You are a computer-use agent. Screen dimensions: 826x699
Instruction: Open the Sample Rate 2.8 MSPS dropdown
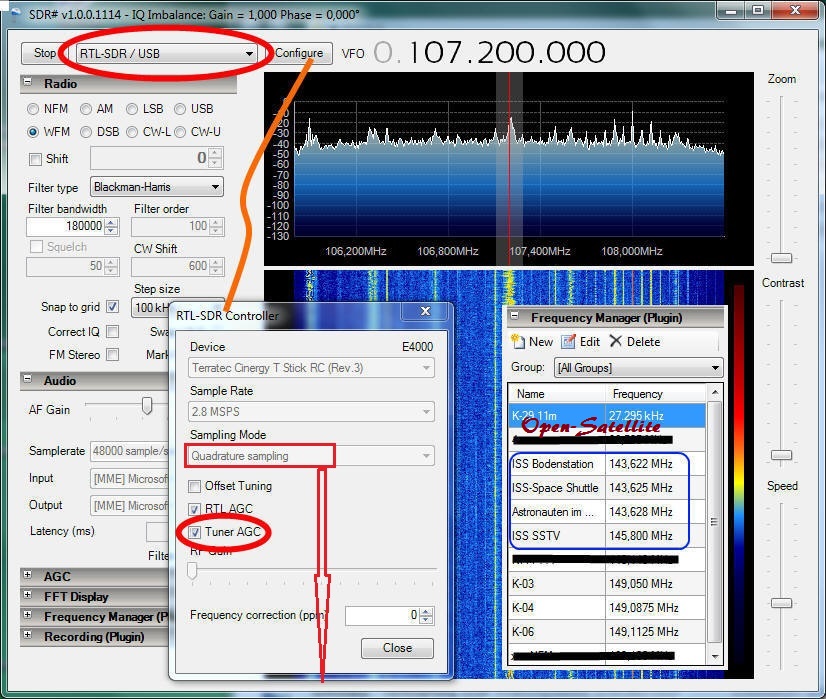(311, 411)
